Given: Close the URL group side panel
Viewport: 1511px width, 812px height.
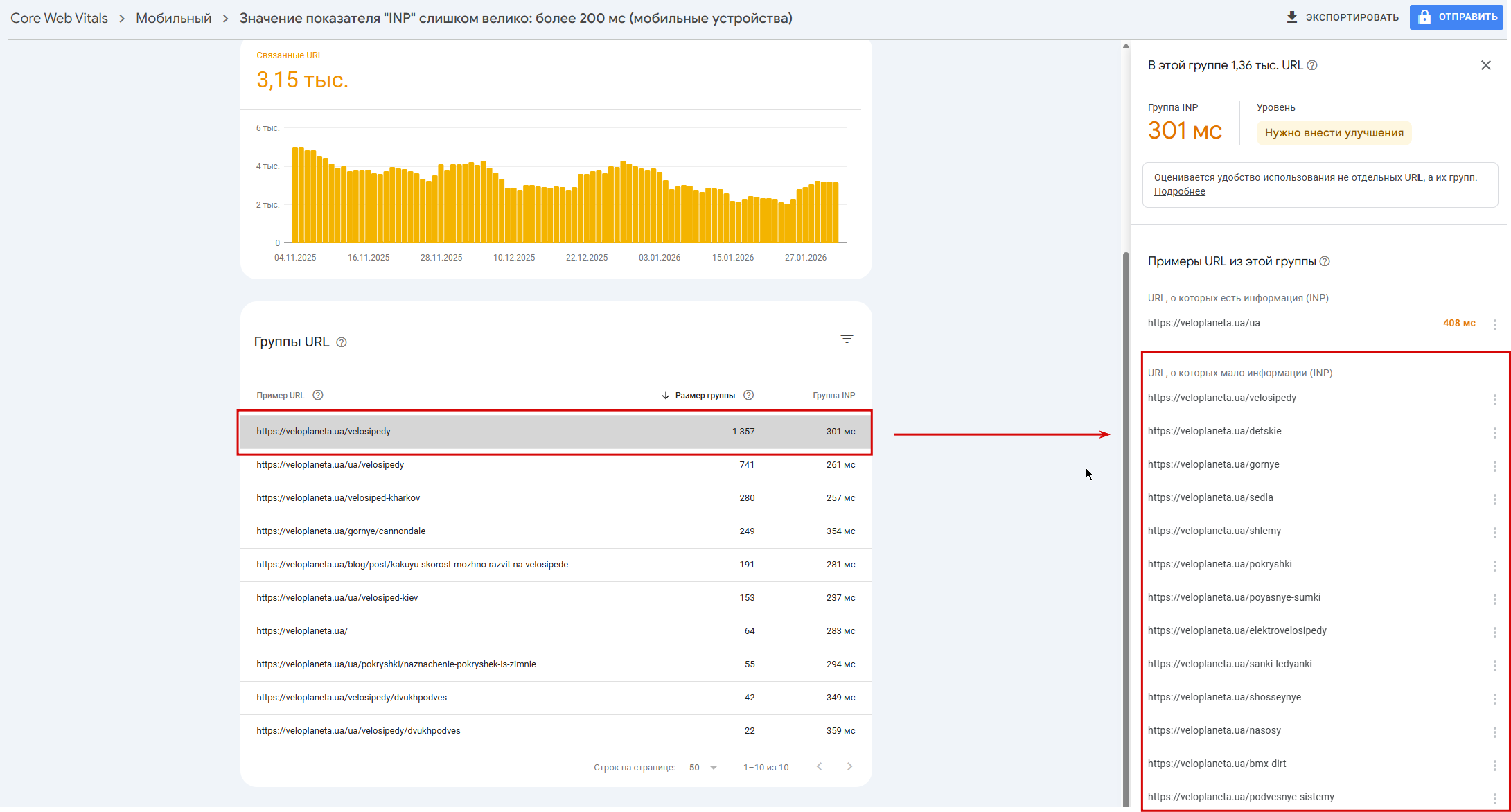Looking at the screenshot, I should click(x=1485, y=65).
